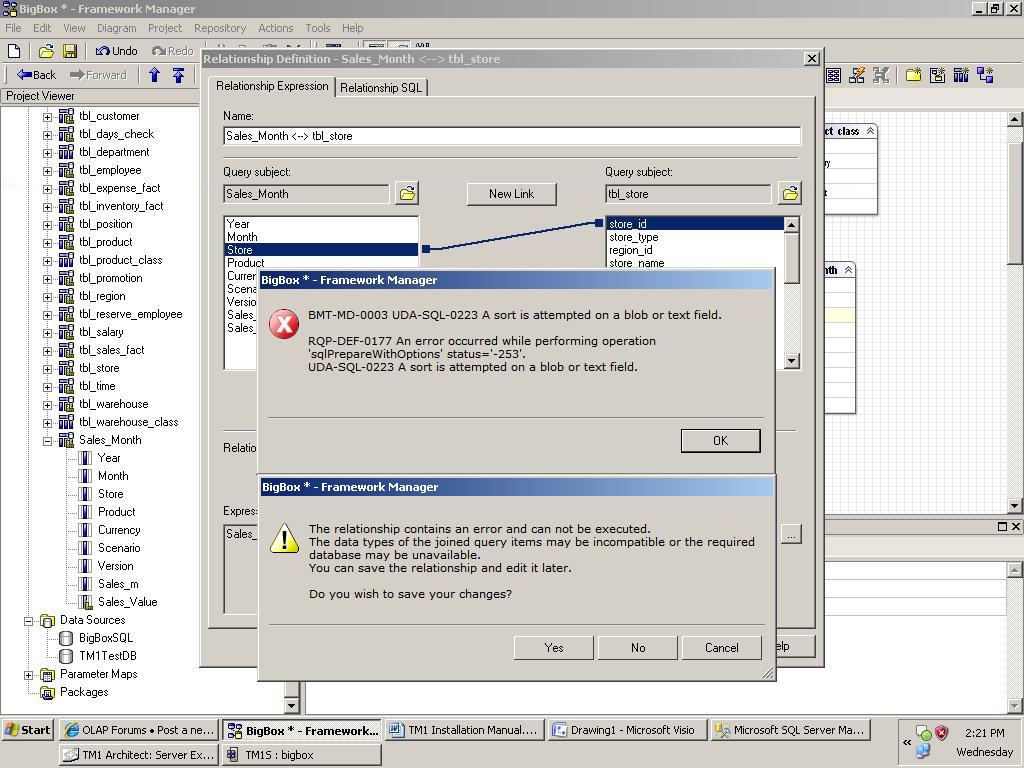The image size is (1024, 768).
Task: Open the tbl_store query subject folder icon
Action: tap(788, 193)
